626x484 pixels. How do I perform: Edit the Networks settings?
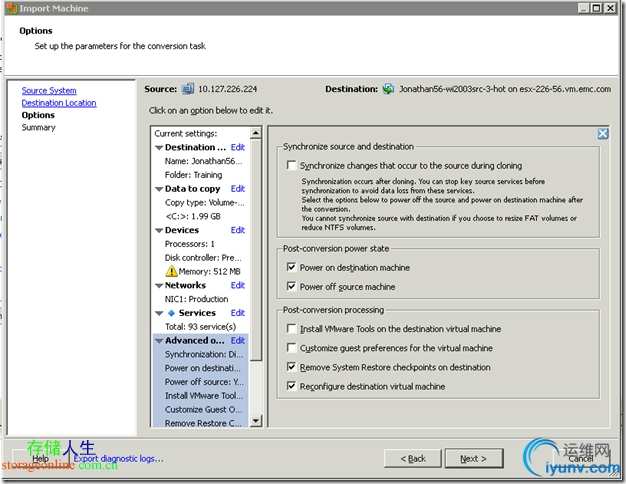[x=238, y=285]
